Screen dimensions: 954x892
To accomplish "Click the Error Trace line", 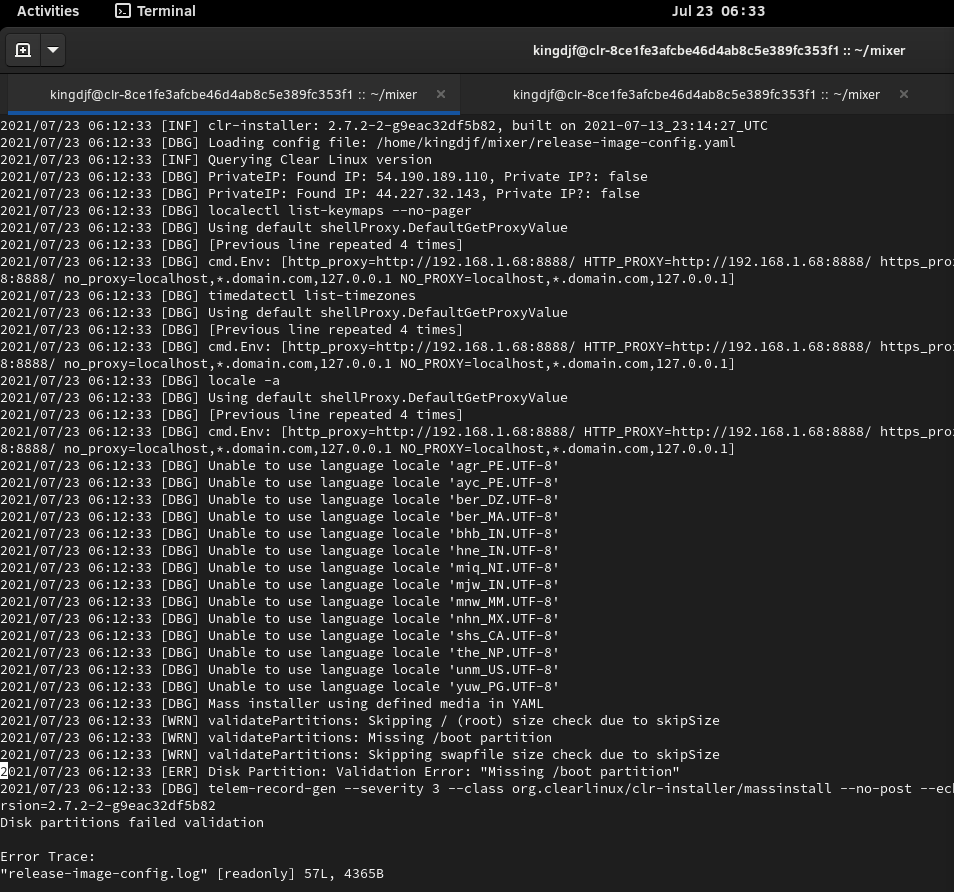I will (x=45, y=856).
